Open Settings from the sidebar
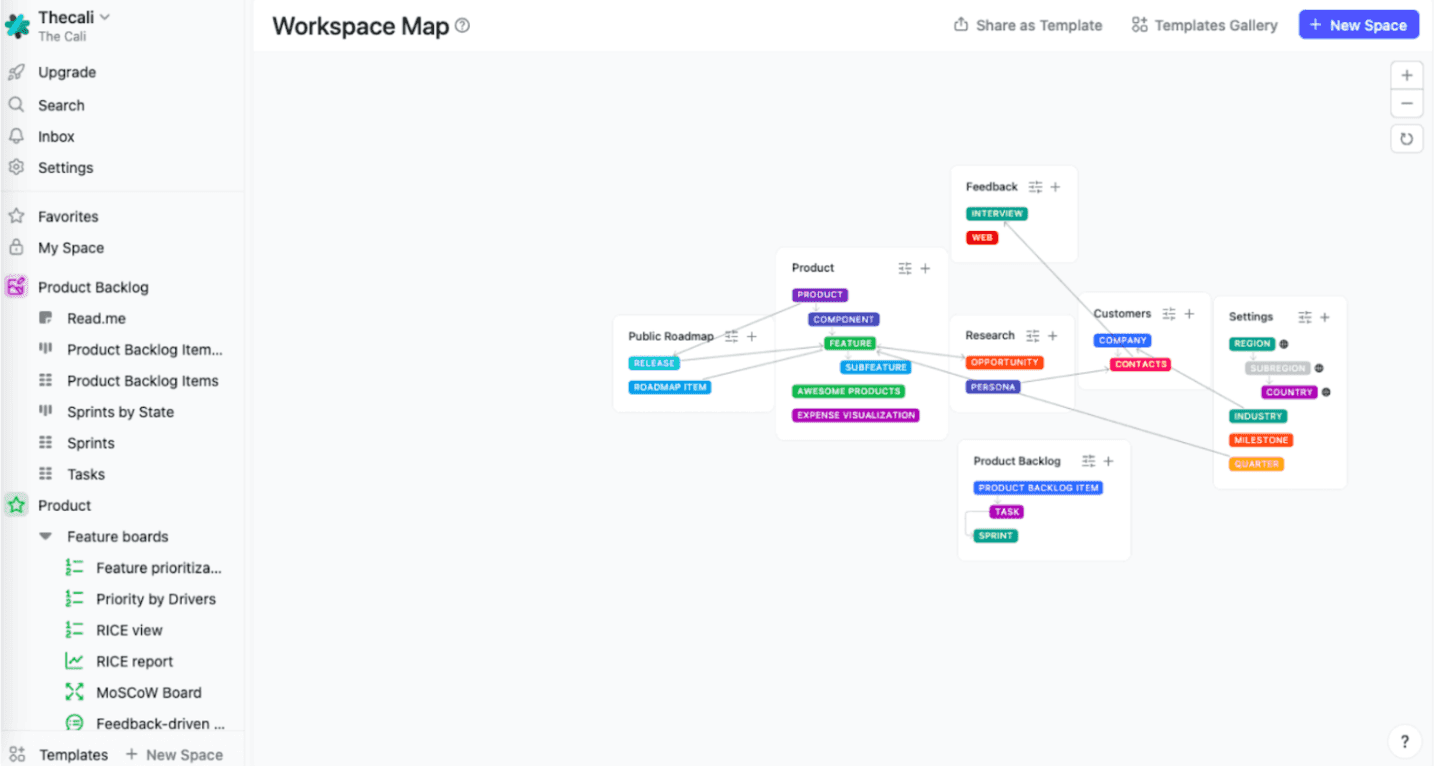Screen dimensions: 1434x766 pyautogui.click(x=65, y=167)
